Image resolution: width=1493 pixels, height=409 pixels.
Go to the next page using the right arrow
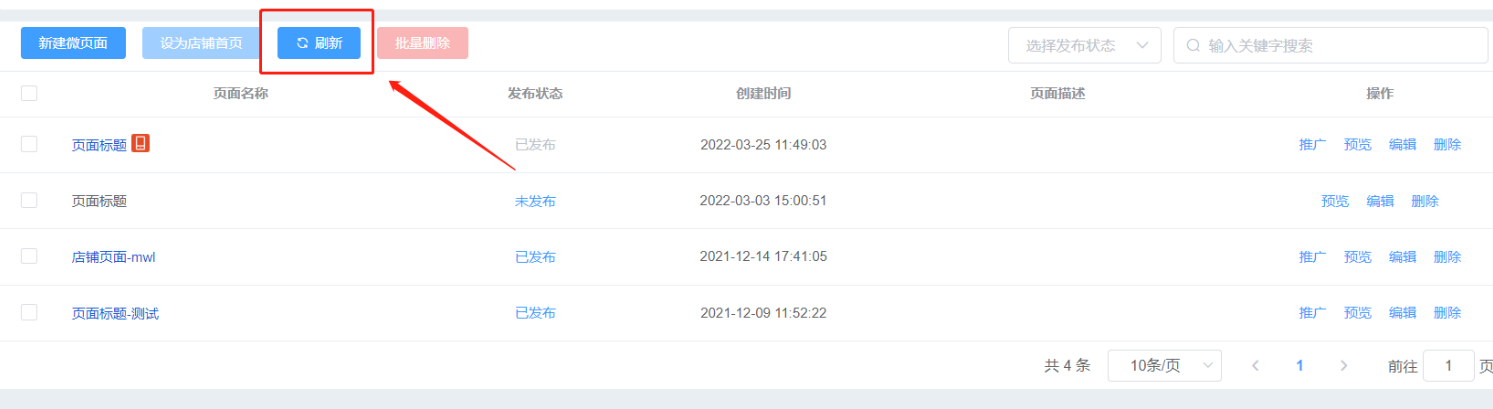pos(1344,366)
